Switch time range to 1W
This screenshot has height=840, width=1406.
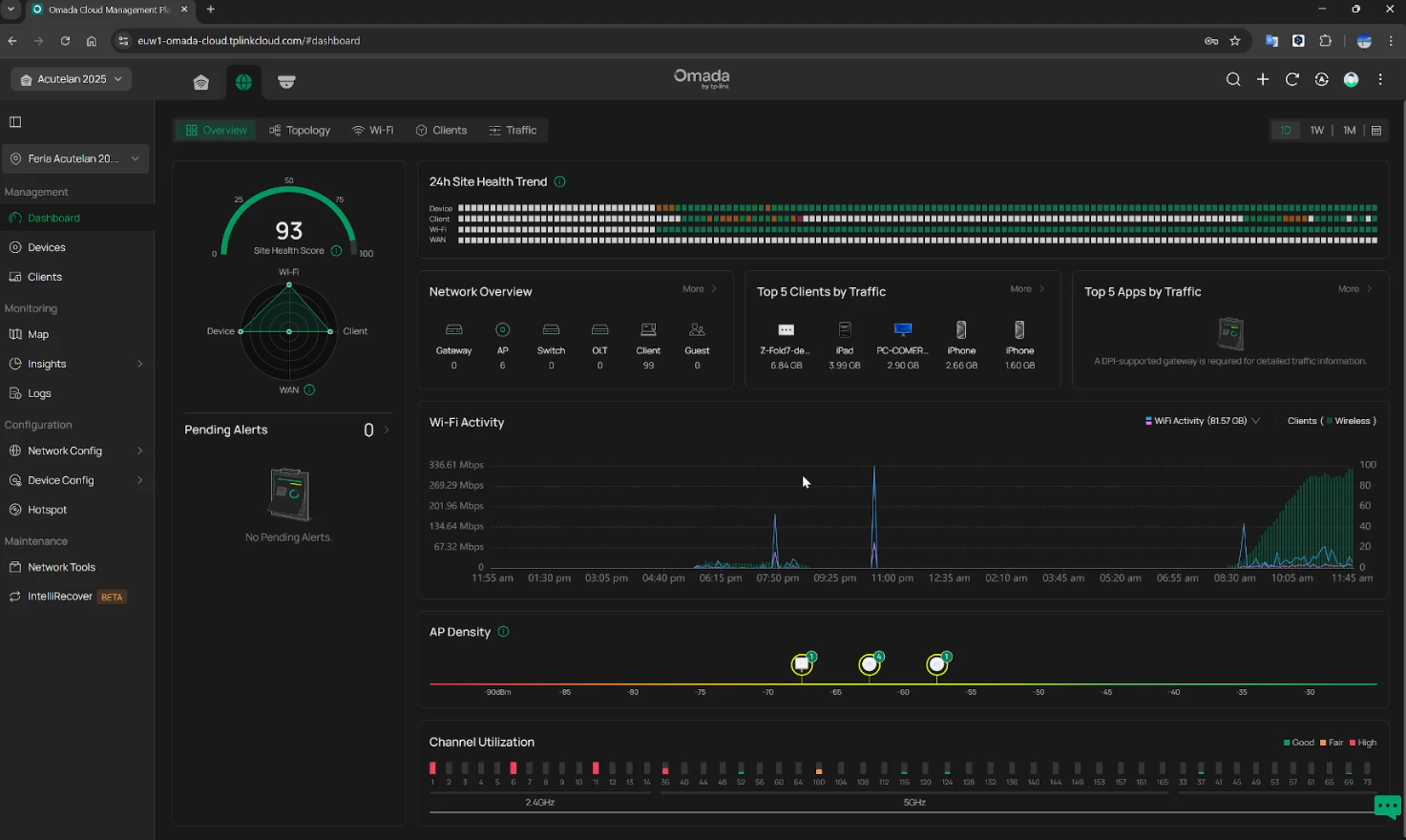tap(1317, 131)
